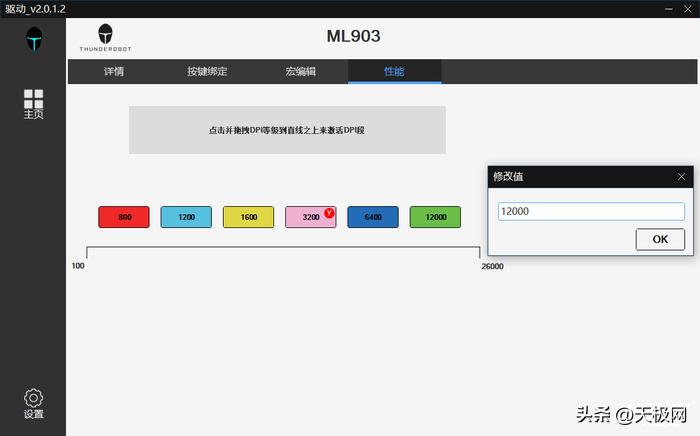The image size is (700, 436).
Task: Select the pink 3200 DPI swatch
Action: pos(311,217)
